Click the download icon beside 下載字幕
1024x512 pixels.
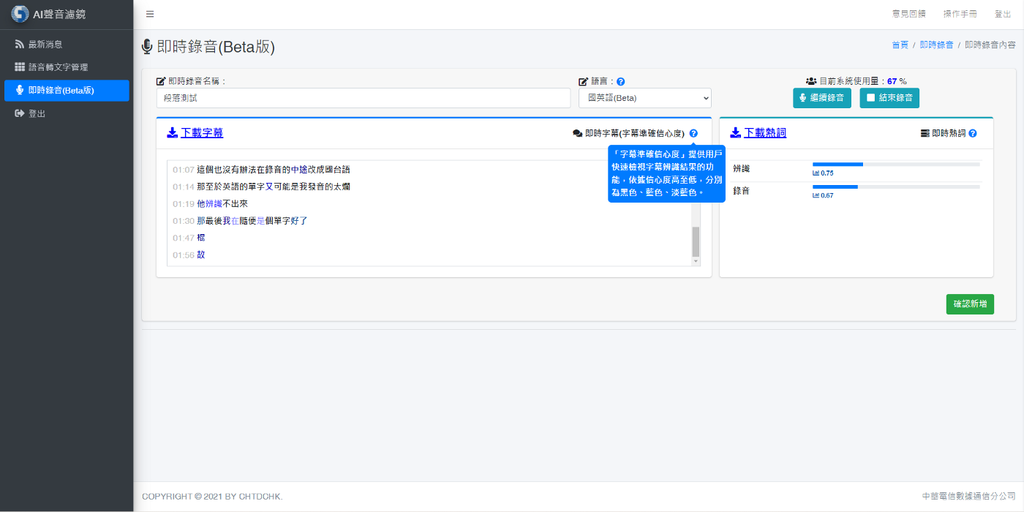[x=172, y=133]
